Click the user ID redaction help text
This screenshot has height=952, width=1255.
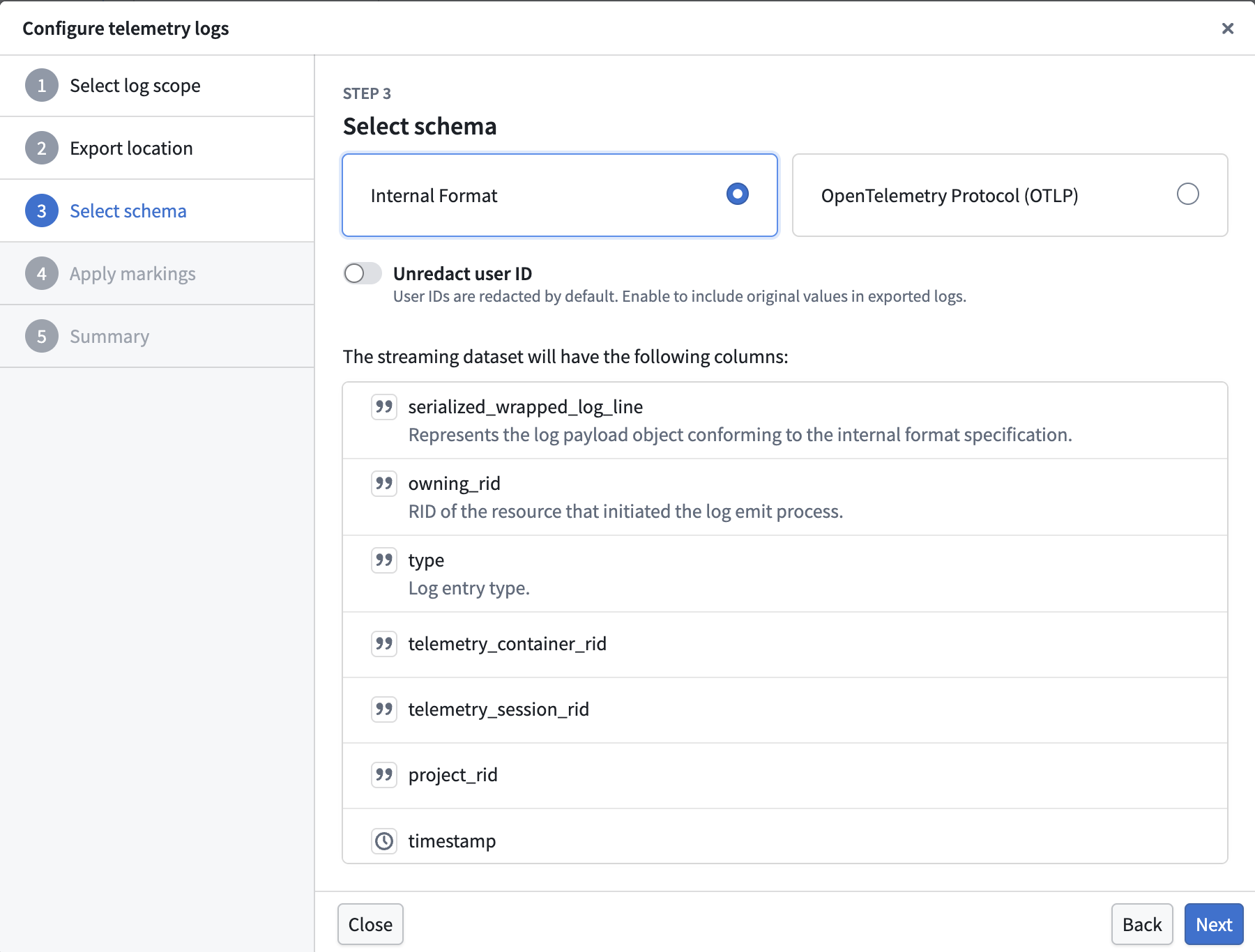coord(680,296)
